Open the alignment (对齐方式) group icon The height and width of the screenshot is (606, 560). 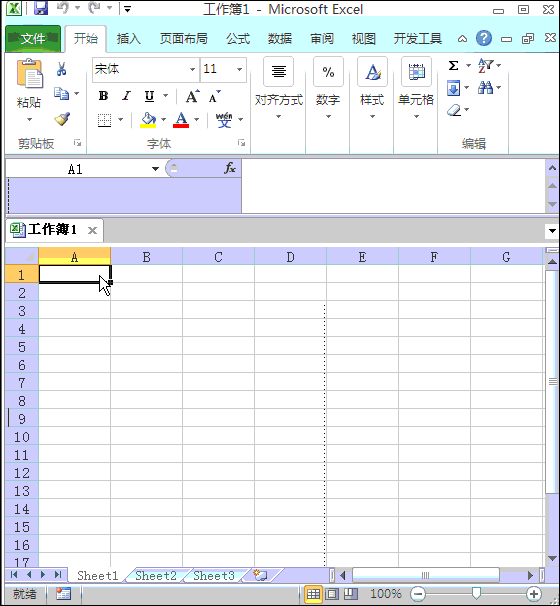tap(278, 71)
